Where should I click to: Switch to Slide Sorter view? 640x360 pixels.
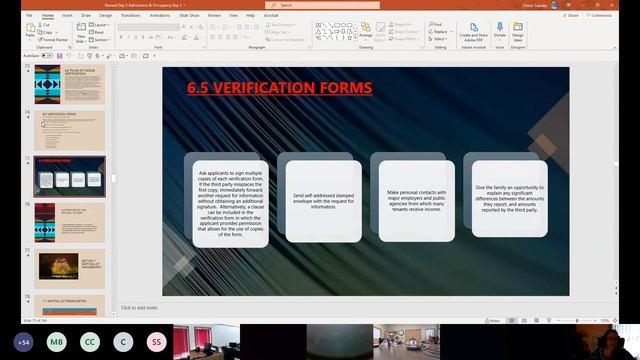[524, 321]
